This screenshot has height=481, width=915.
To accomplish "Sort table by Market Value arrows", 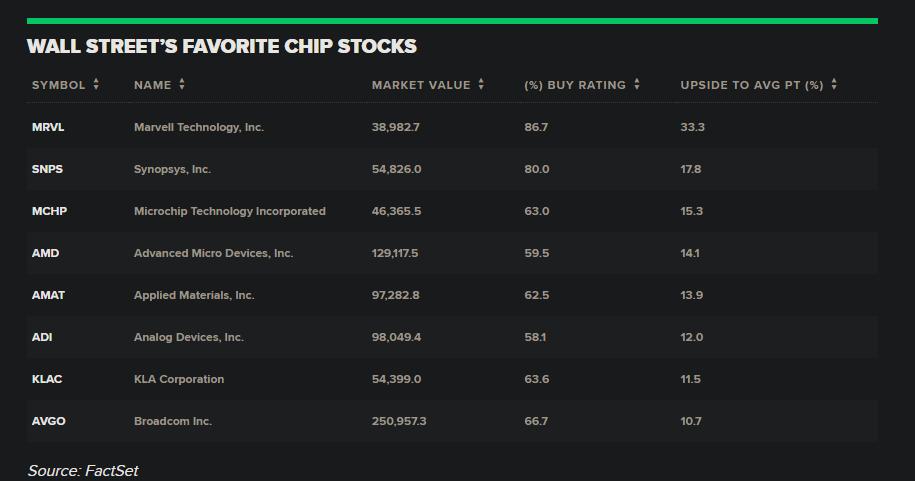I will click(x=481, y=84).
